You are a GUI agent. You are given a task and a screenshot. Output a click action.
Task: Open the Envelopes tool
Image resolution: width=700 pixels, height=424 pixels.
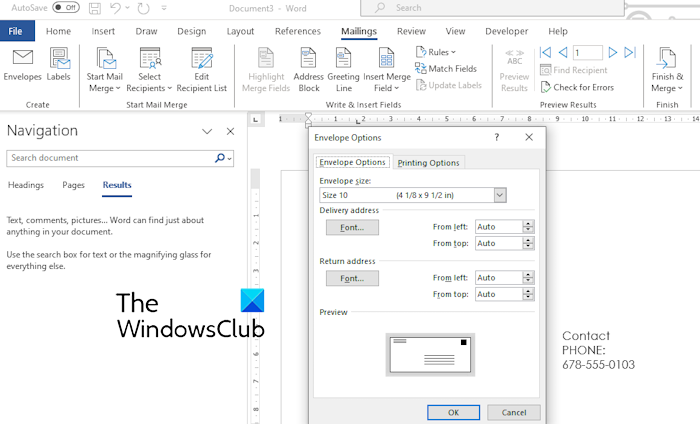(x=22, y=65)
